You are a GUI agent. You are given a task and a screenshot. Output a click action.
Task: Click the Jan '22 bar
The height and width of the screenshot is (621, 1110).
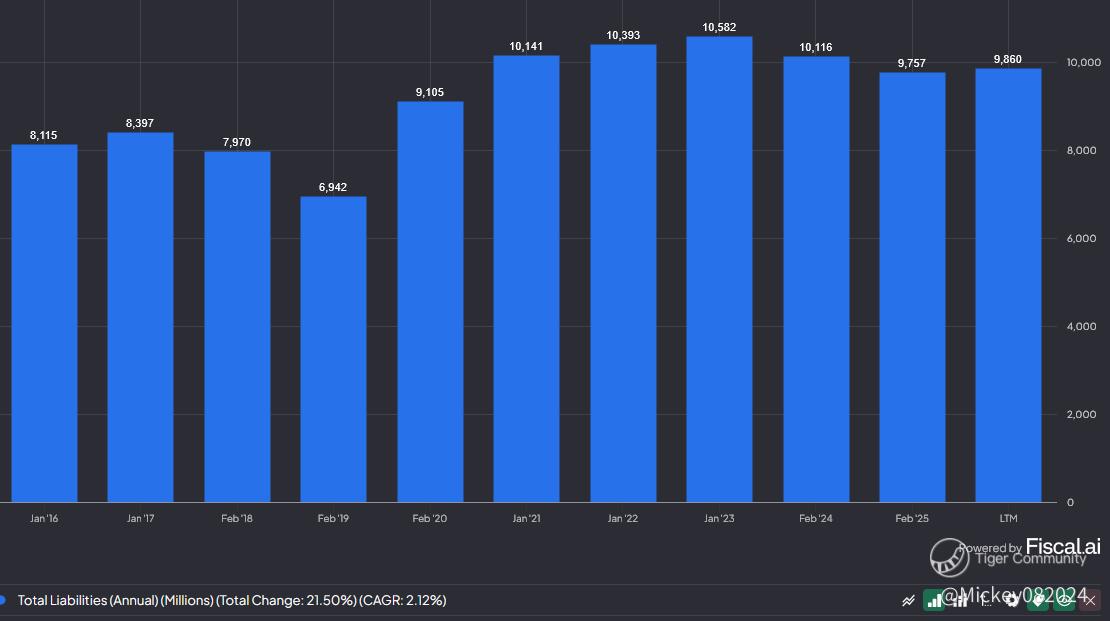(x=623, y=273)
